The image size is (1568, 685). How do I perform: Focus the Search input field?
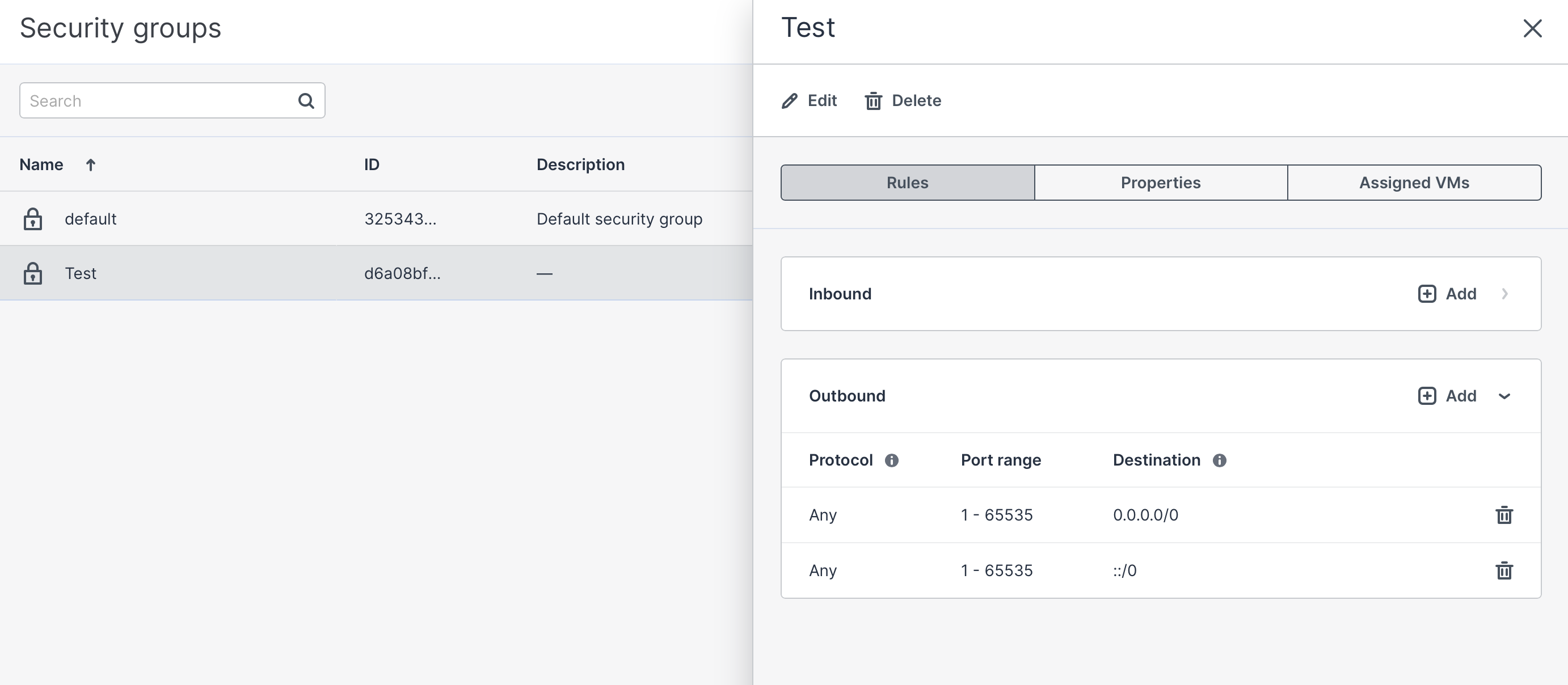(158, 101)
